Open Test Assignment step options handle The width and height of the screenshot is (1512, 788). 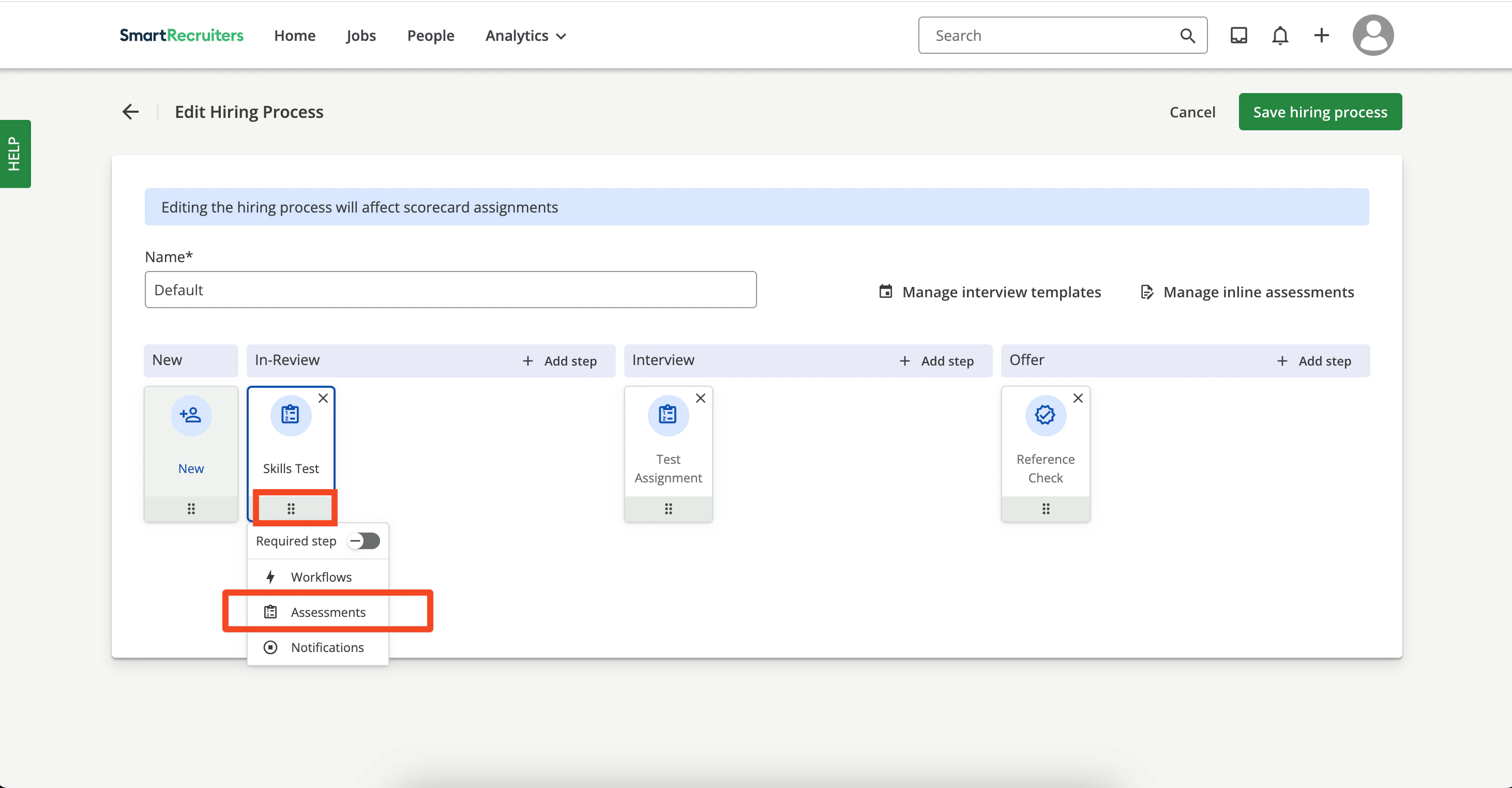click(x=668, y=509)
